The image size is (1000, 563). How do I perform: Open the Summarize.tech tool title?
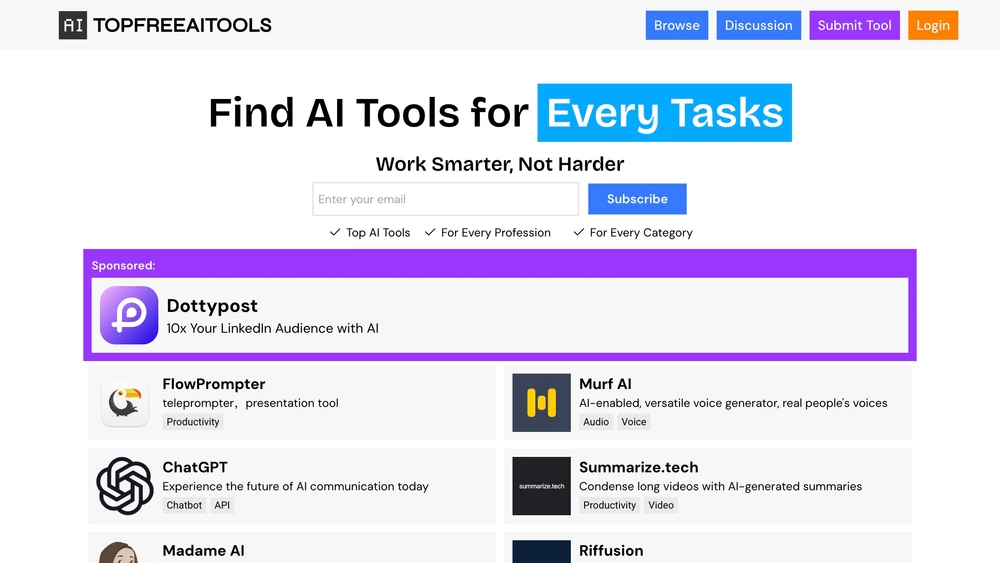[x=638, y=467]
